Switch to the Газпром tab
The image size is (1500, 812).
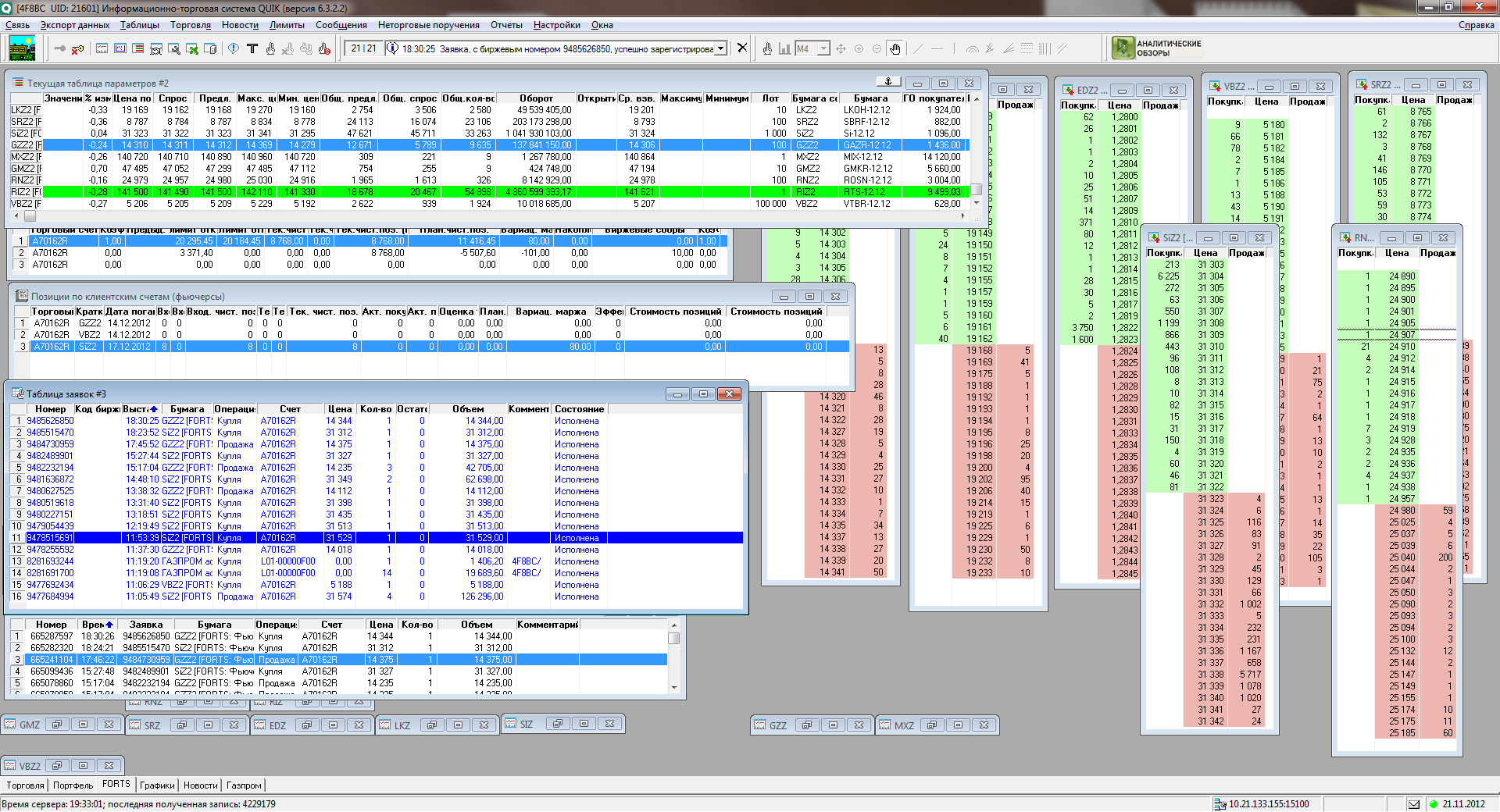(x=245, y=785)
